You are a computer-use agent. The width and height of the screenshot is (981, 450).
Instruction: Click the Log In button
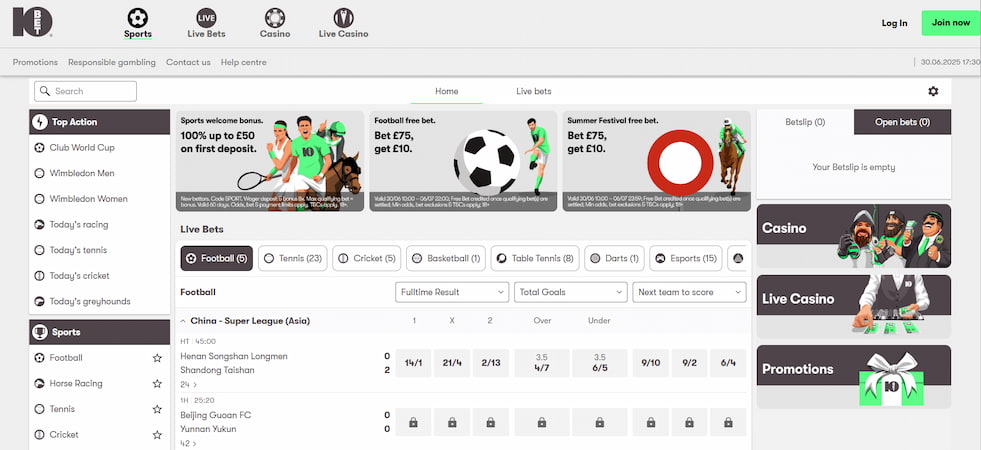(x=894, y=23)
